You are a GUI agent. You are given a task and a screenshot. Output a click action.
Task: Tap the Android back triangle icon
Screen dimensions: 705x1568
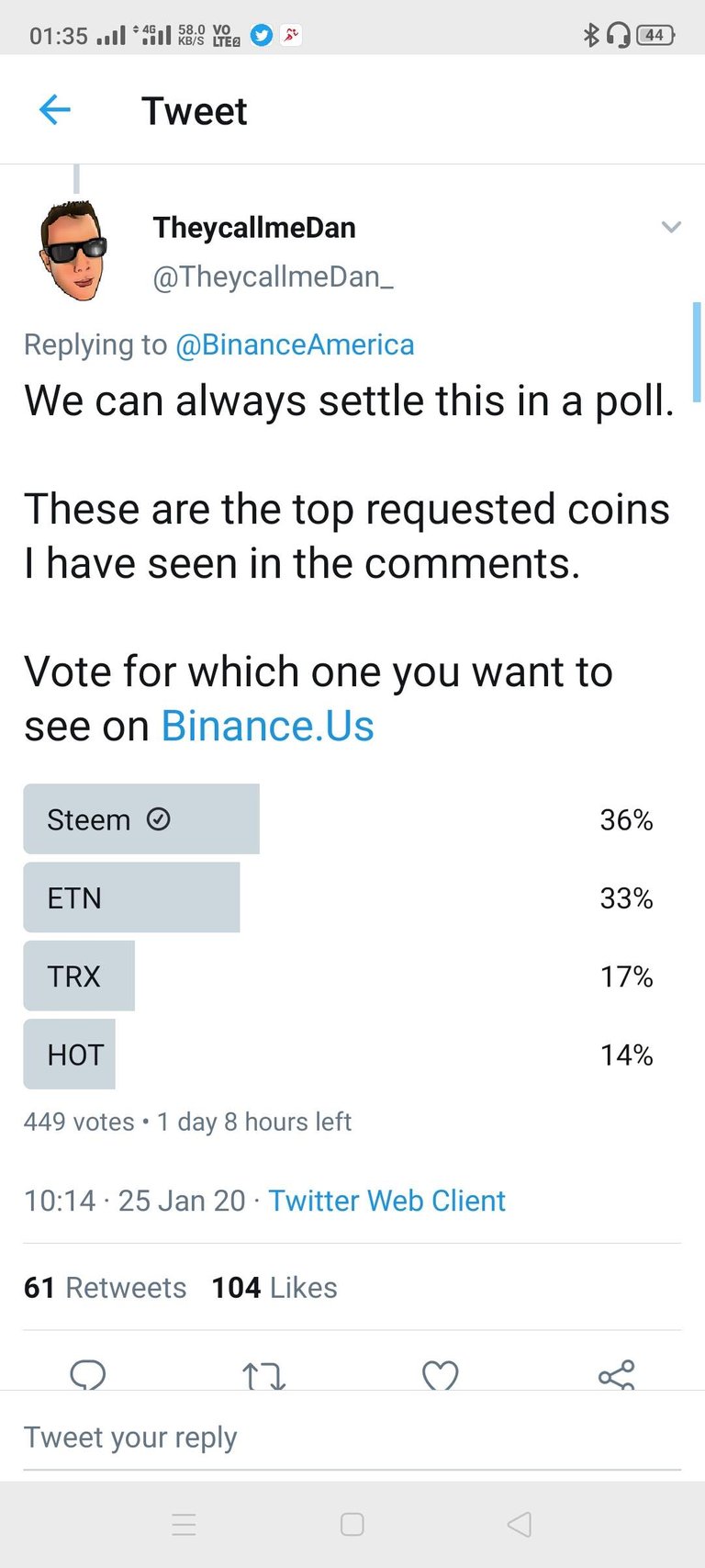520,1524
